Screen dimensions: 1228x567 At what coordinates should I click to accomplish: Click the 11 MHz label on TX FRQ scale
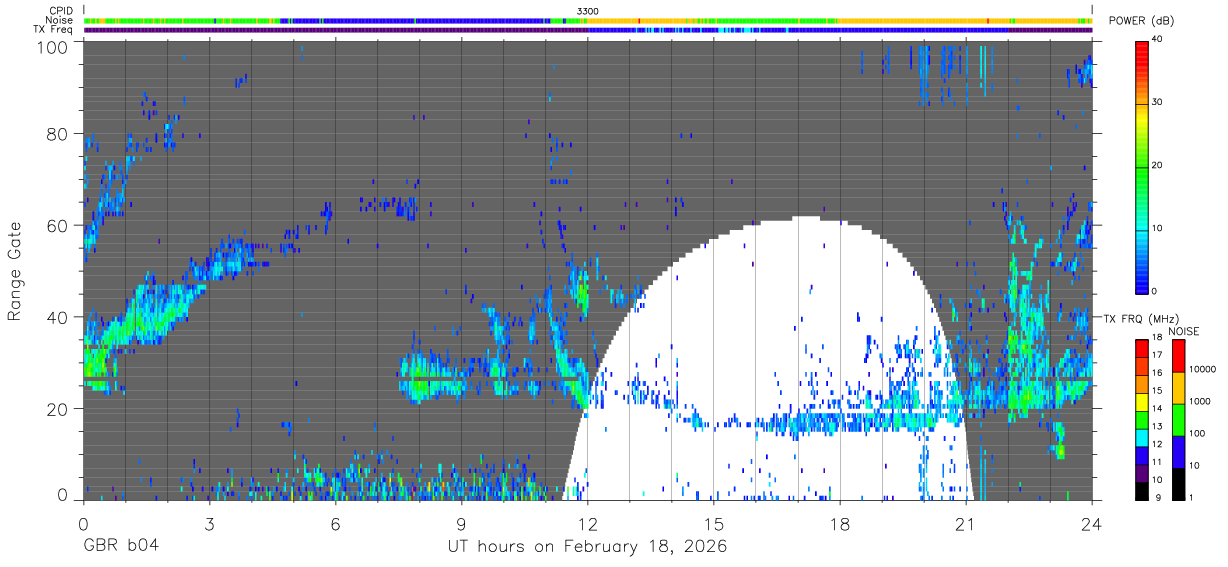point(1158,461)
